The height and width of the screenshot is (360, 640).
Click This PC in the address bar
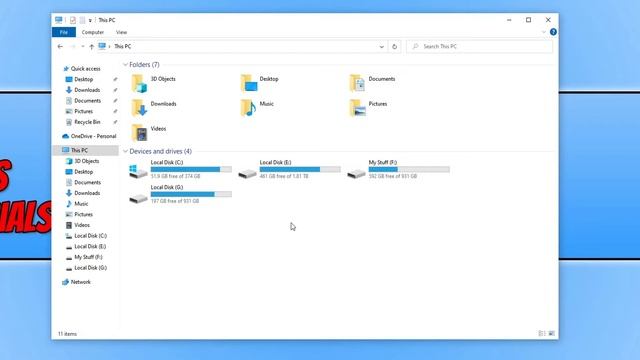pos(122,47)
